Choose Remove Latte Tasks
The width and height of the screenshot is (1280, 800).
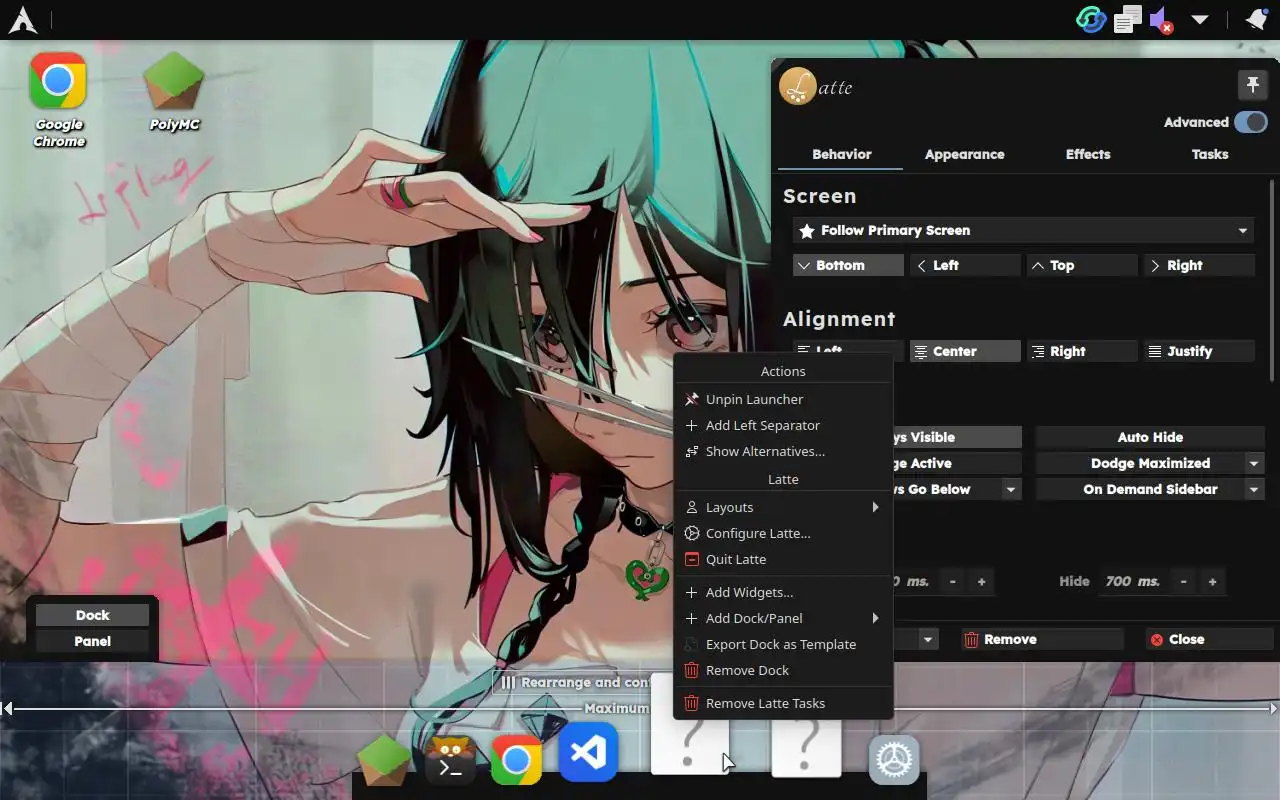click(x=783, y=703)
